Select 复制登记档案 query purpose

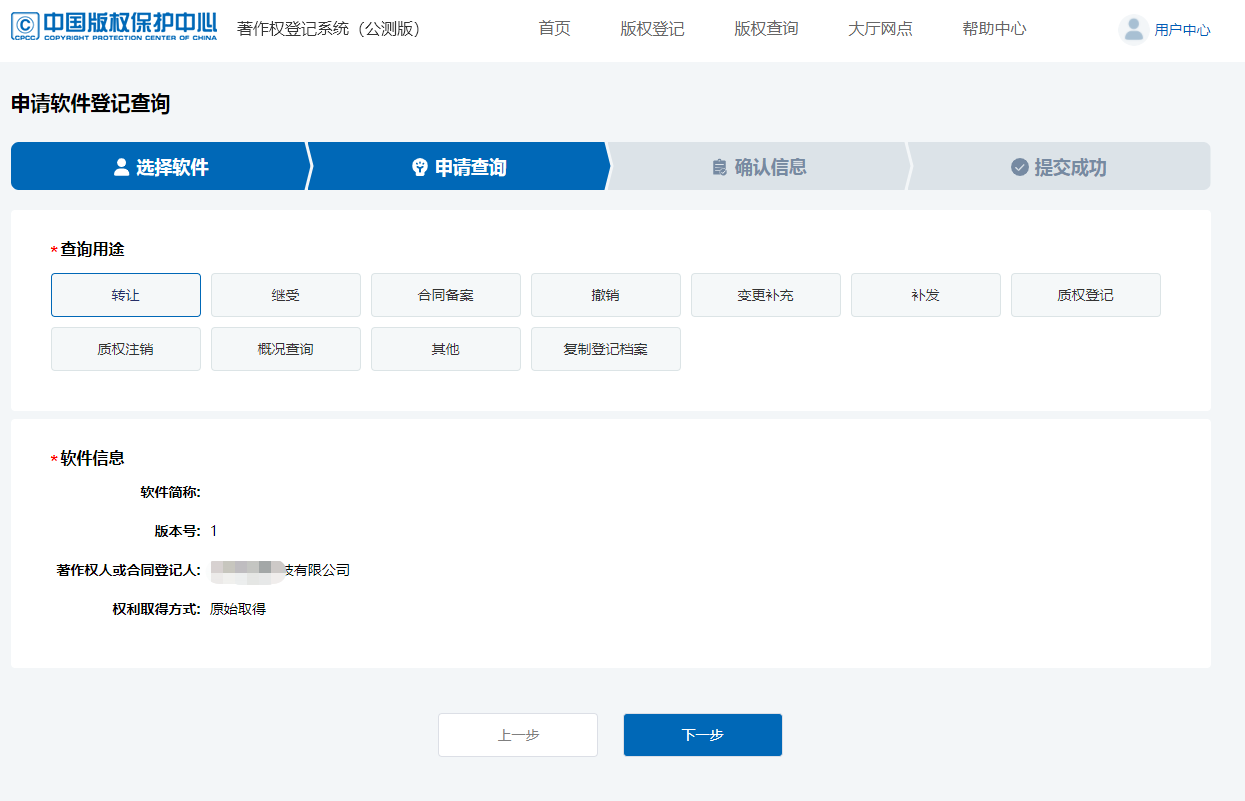click(x=605, y=349)
